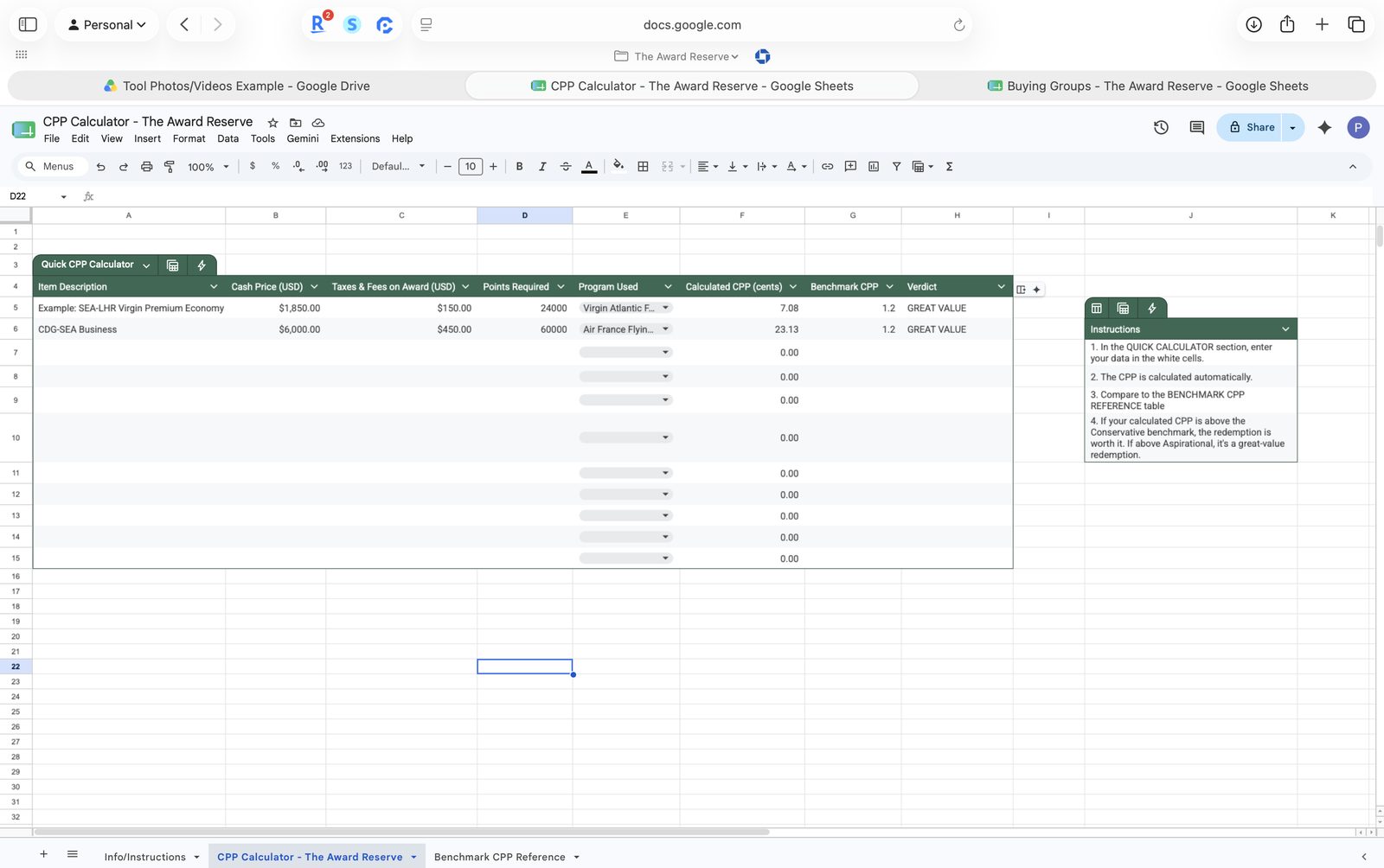Insert link using chain icon

828,167
